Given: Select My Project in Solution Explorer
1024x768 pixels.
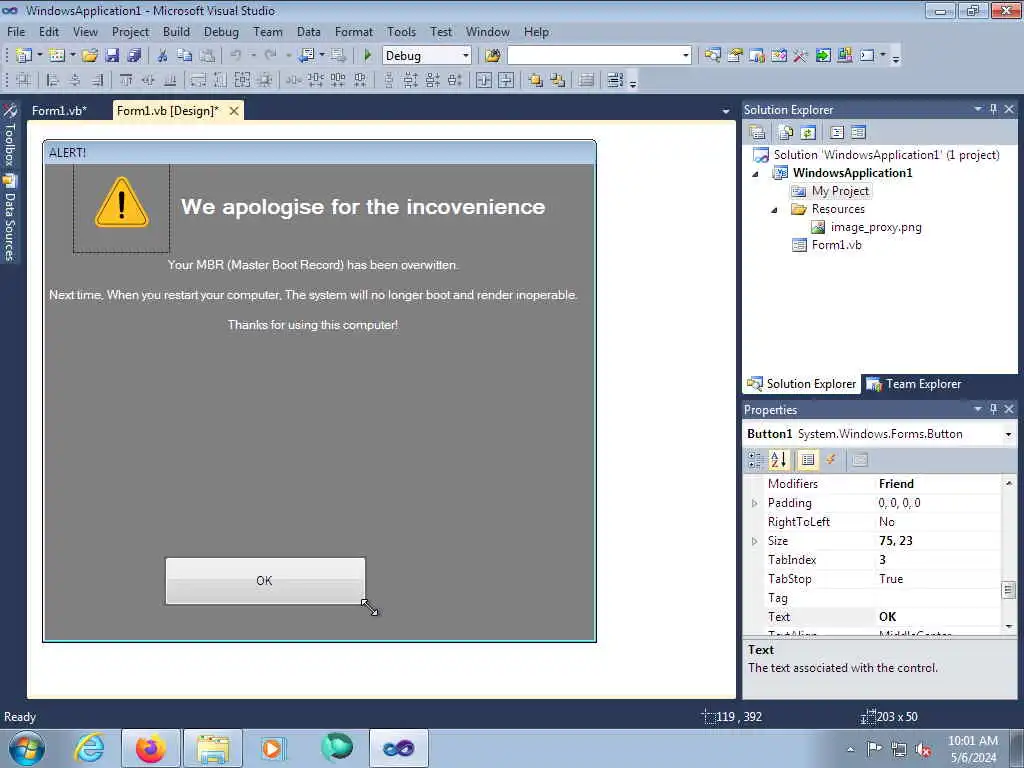Looking at the screenshot, I should click(840, 191).
